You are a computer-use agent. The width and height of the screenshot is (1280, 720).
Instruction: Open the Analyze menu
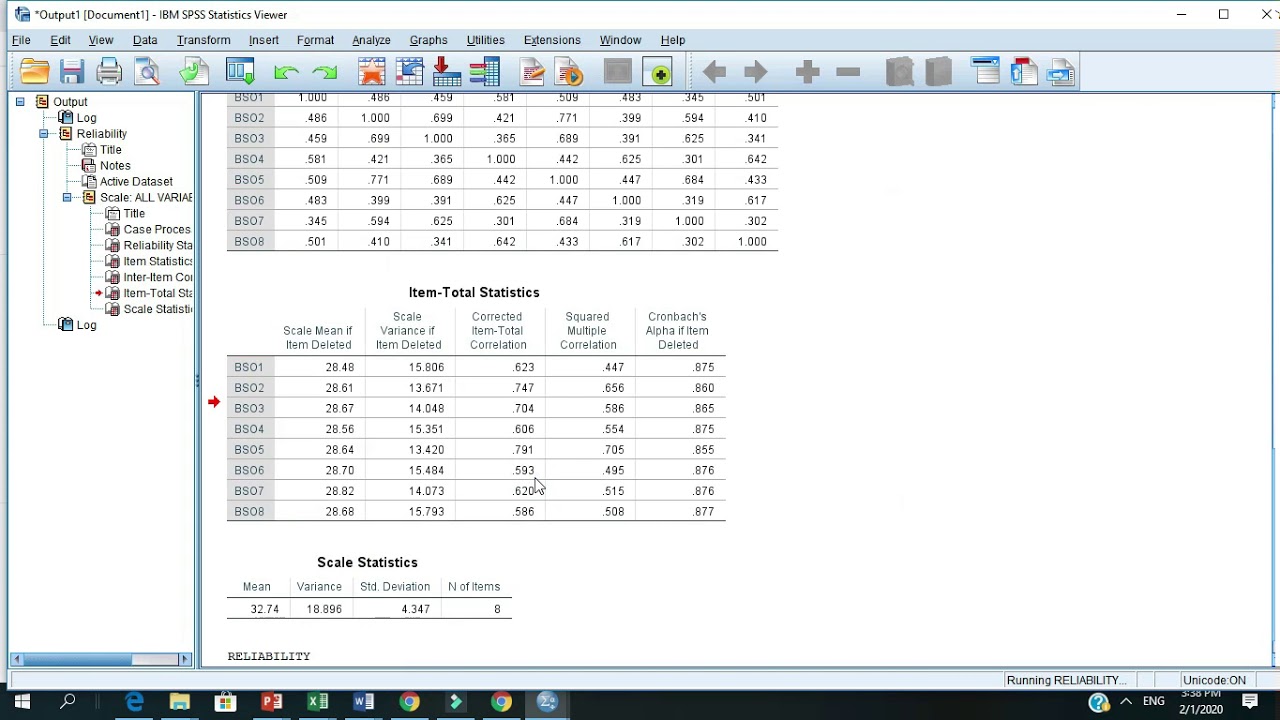(371, 40)
